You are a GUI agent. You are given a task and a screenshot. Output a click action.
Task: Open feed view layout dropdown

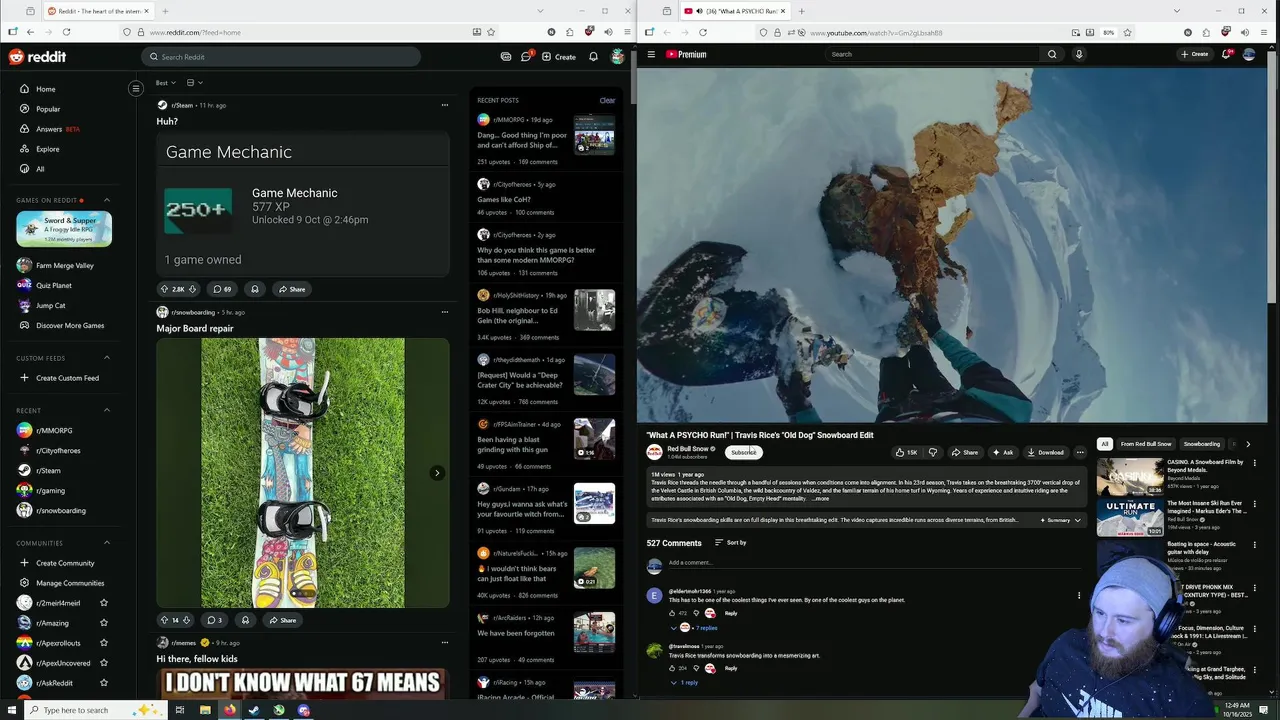[x=194, y=83]
